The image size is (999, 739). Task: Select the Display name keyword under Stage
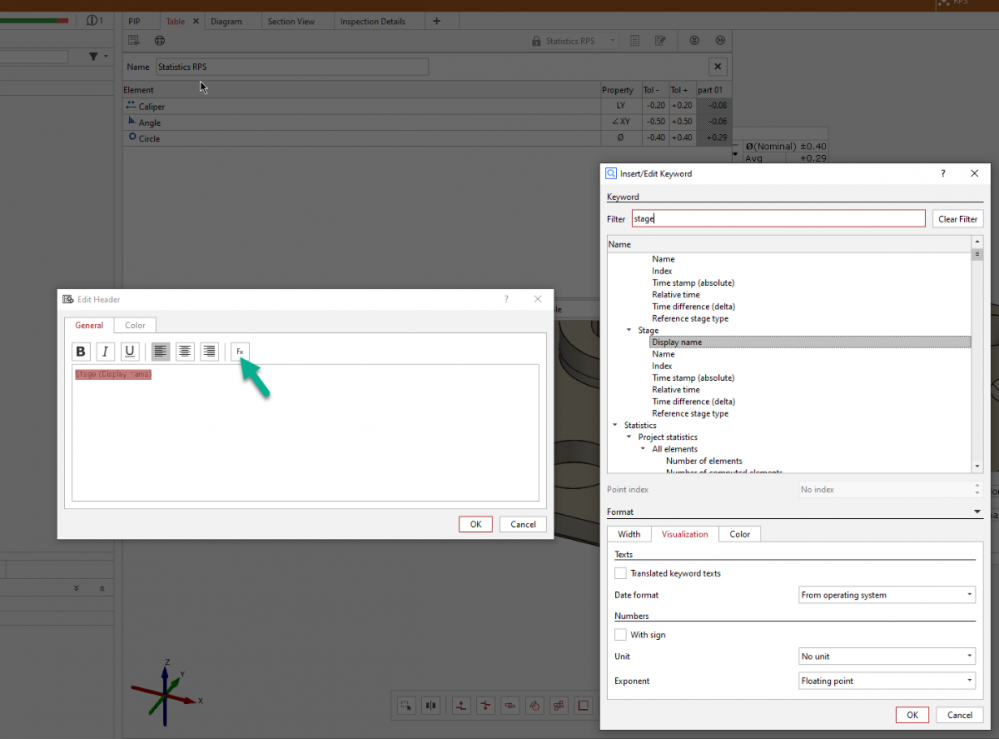[677, 342]
